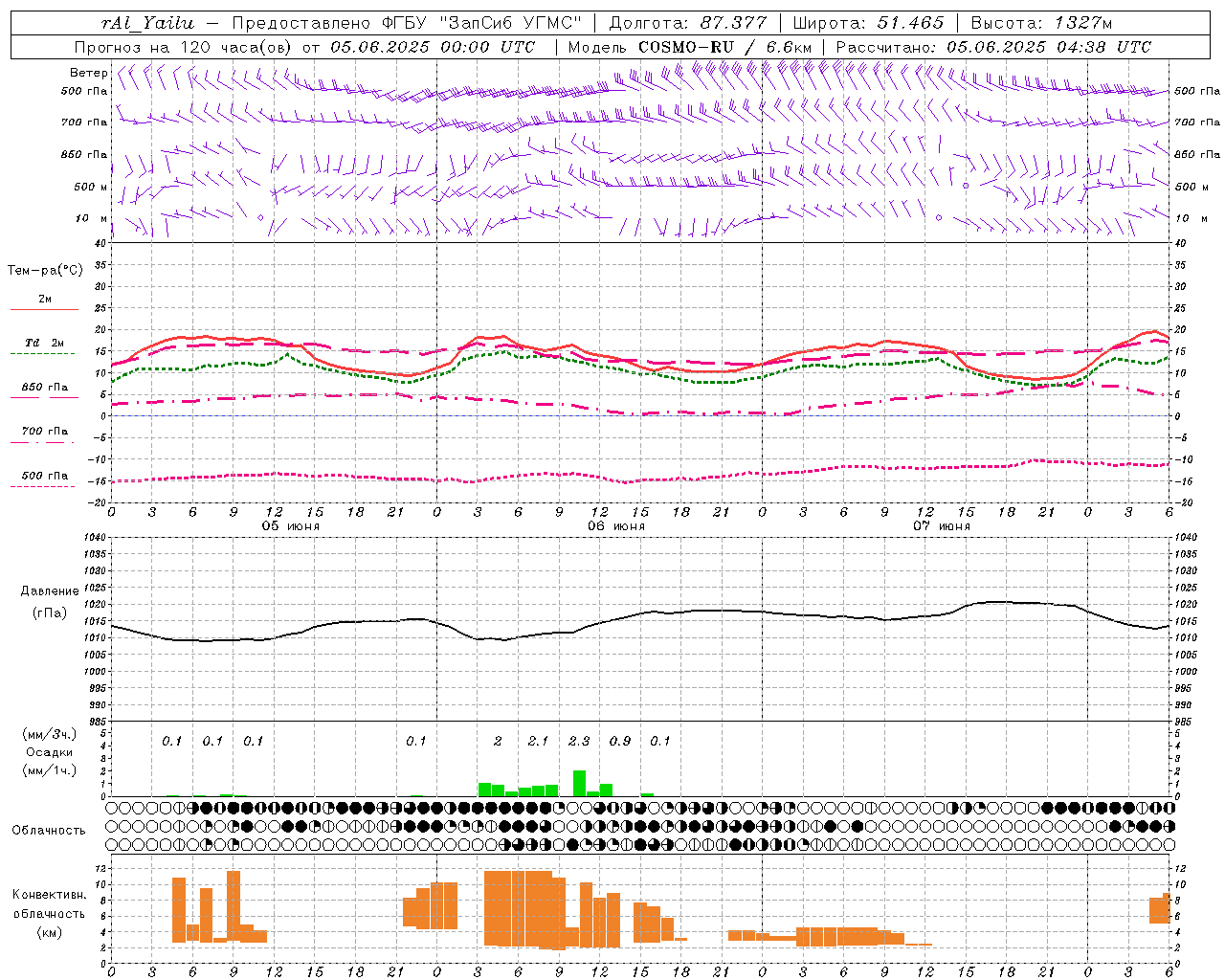Click the Ветер wind panel label
The image size is (1225, 980).
88,73
